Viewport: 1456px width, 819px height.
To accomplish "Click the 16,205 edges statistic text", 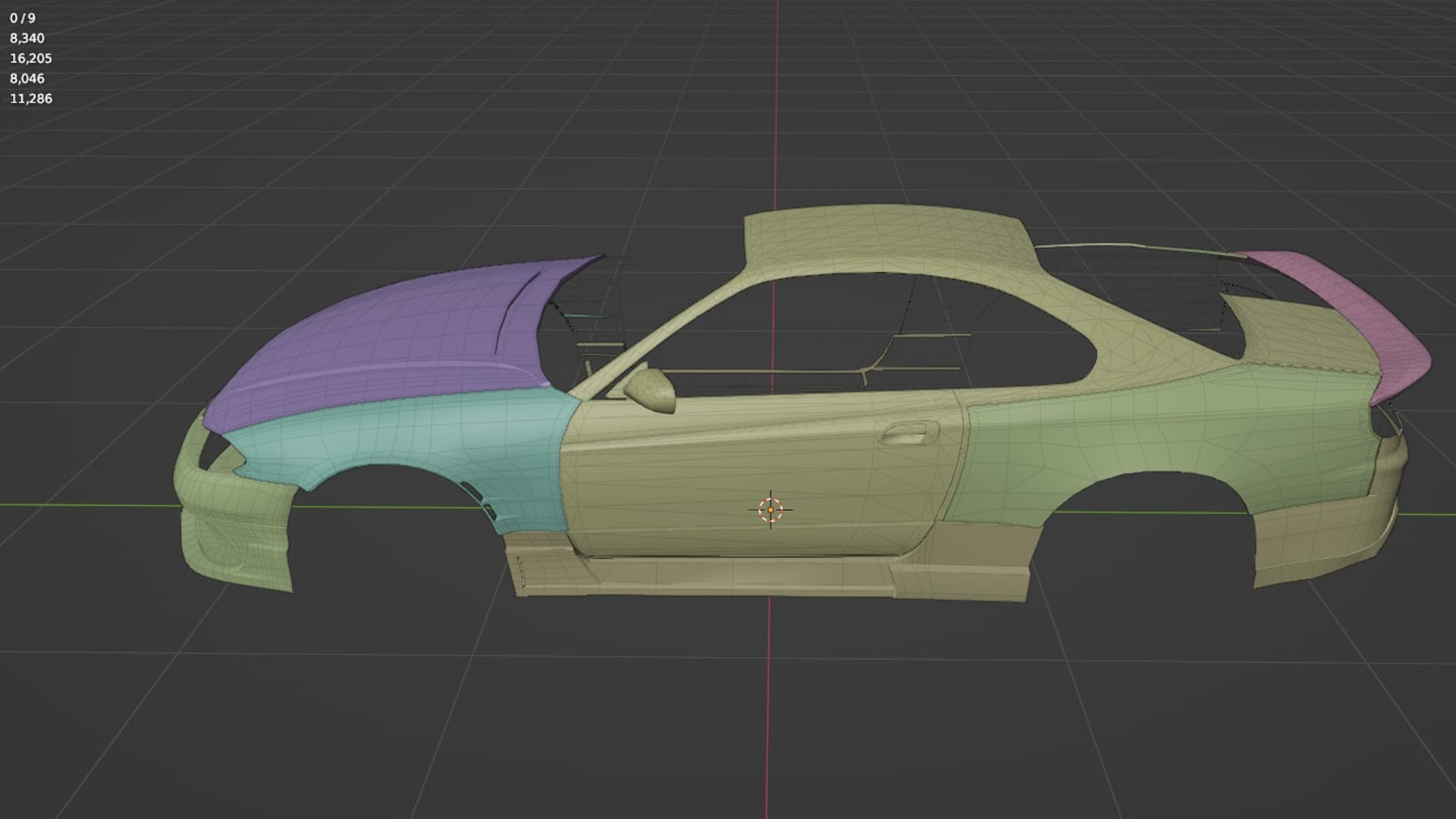I will coord(31,58).
